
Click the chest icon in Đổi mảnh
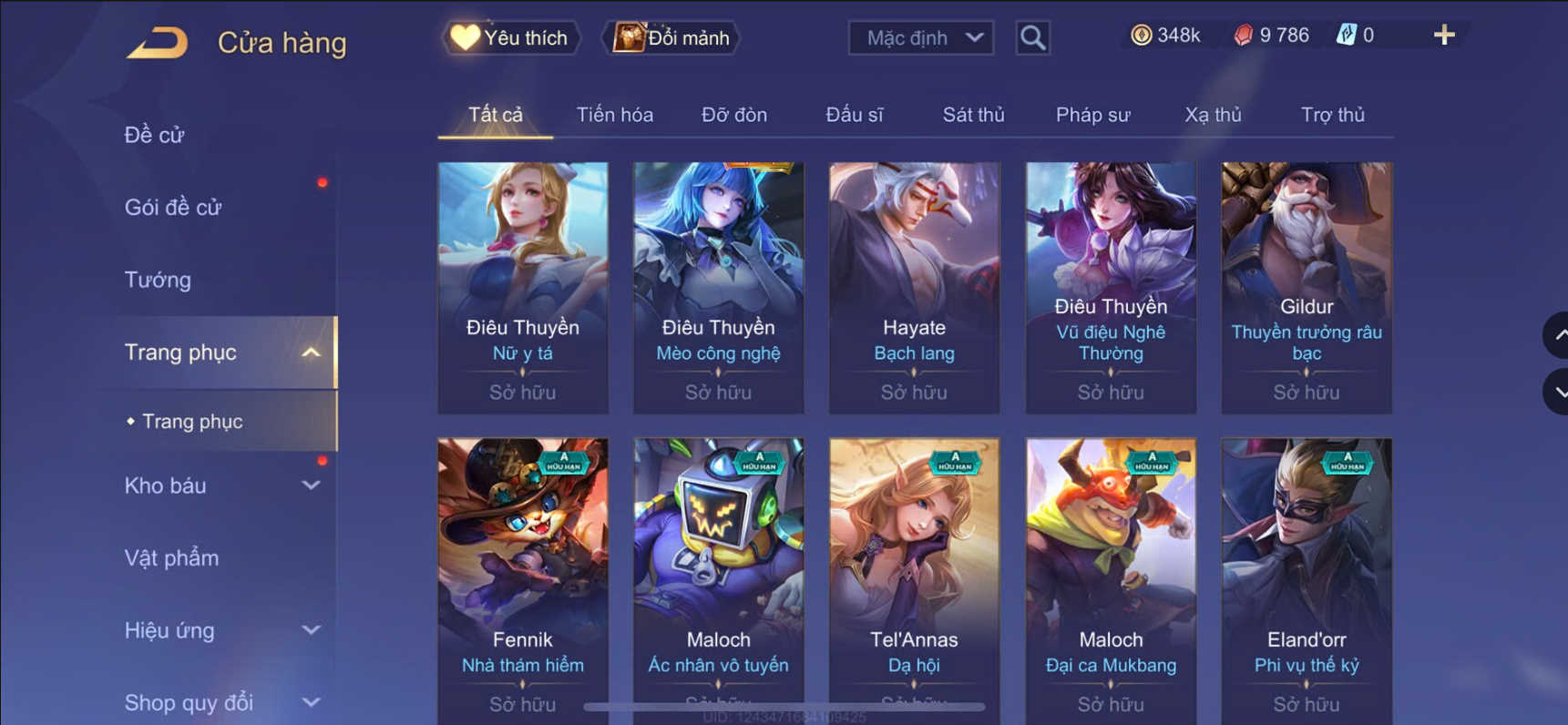coord(628,37)
